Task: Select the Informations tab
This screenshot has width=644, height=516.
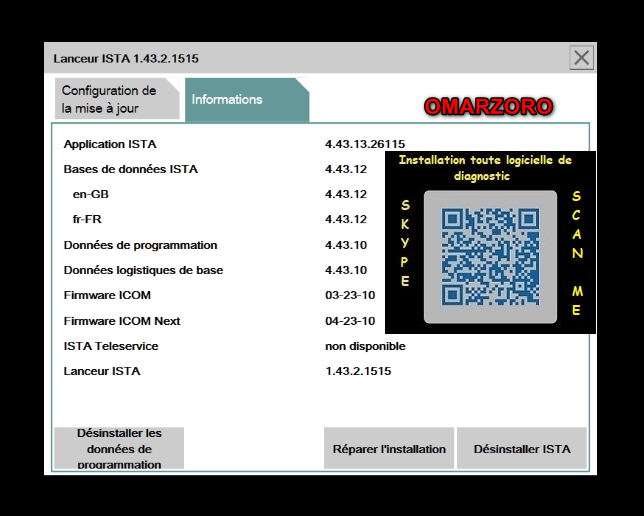Action: (247, 100)
